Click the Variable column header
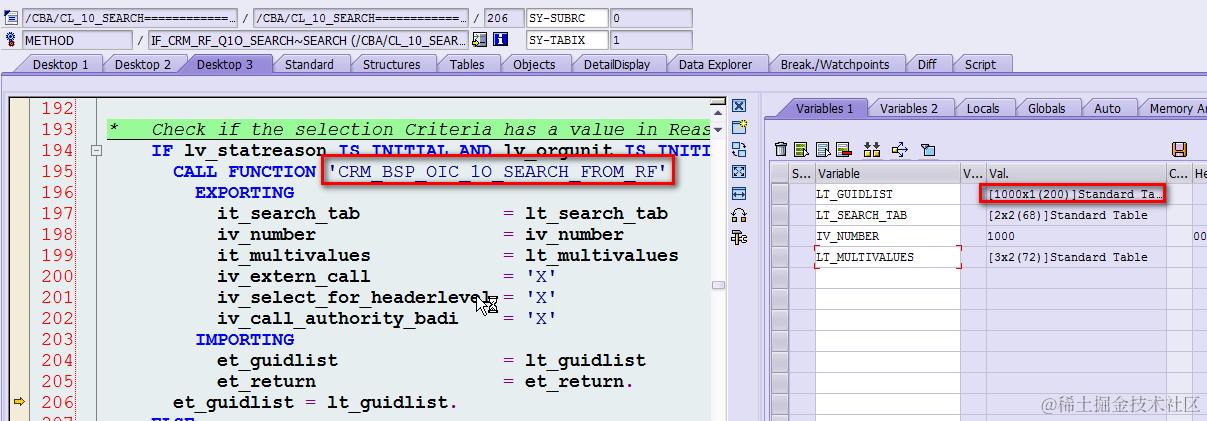This screenshot has height=421, width=1207. [x=887, y=174]
